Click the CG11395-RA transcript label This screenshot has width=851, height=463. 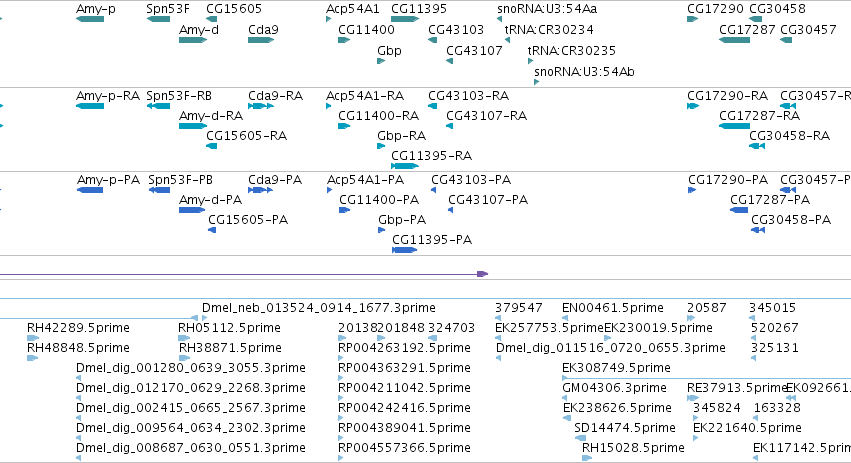[431, 156]
